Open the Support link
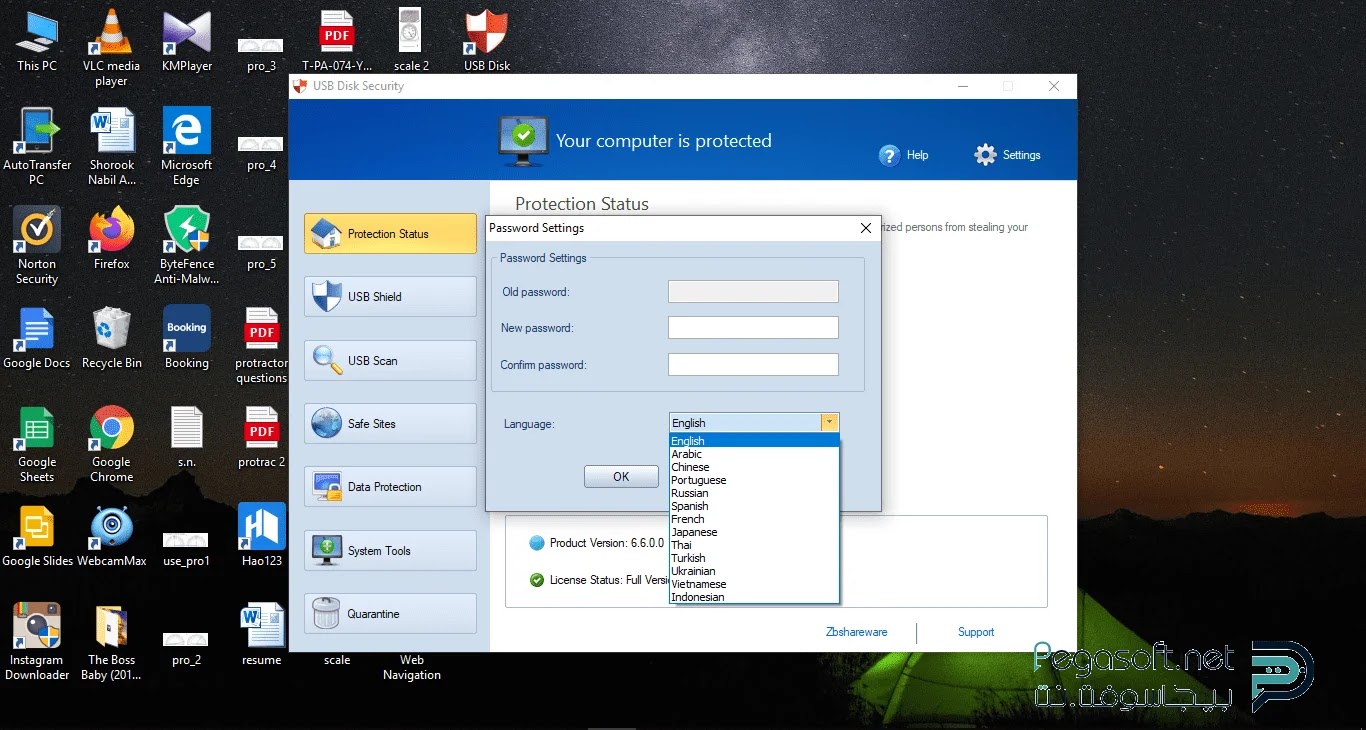Image resolution: width=1366 pixels, height=730 pixels. point(976,632)
